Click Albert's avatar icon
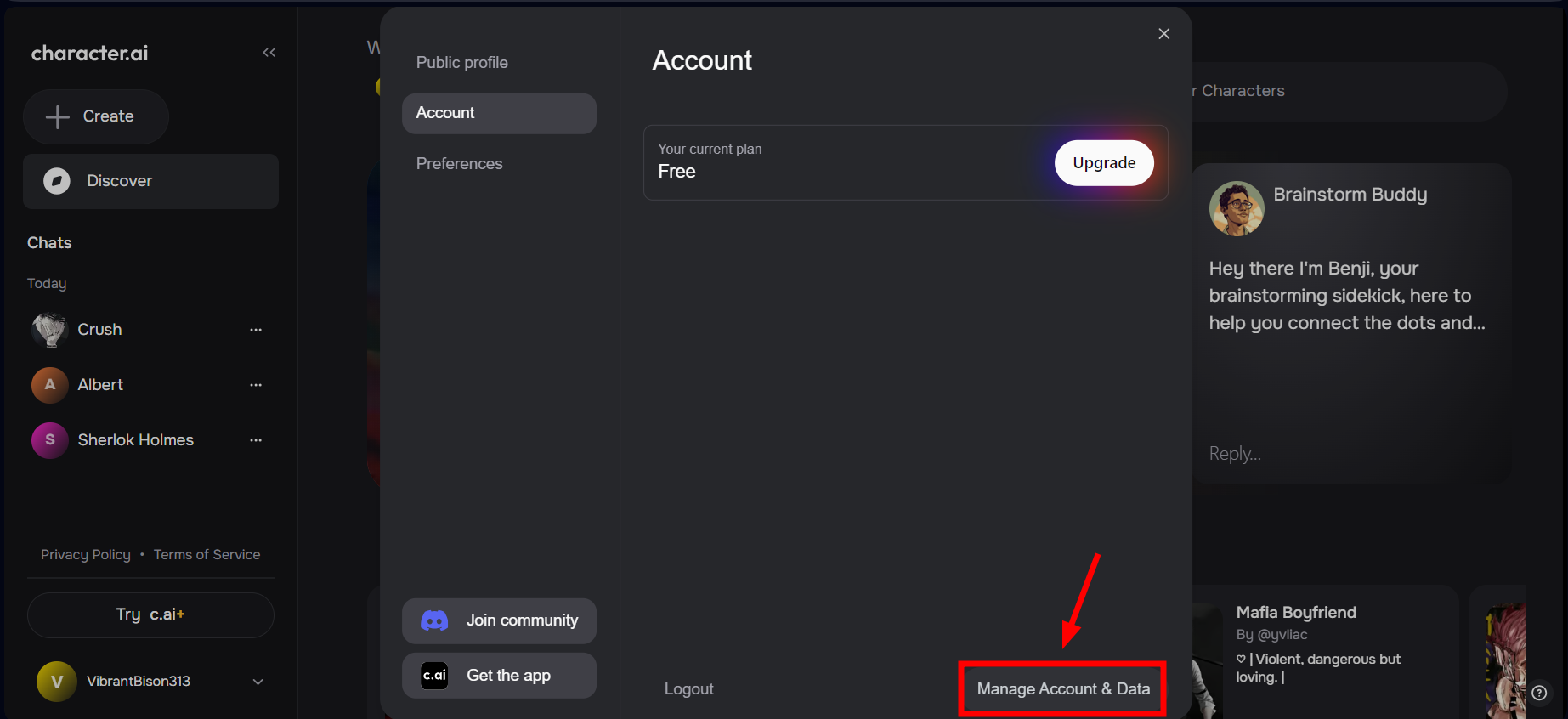Screen dimensions: 1568x719 (50, 385)
